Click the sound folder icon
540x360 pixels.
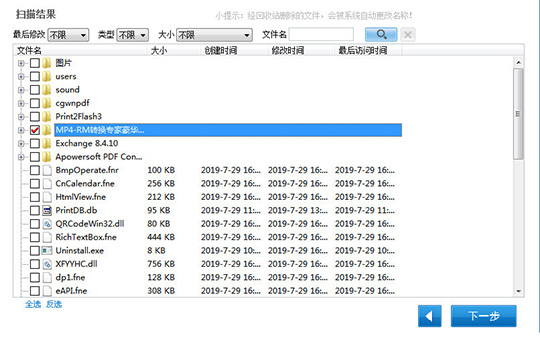point(46,90)
